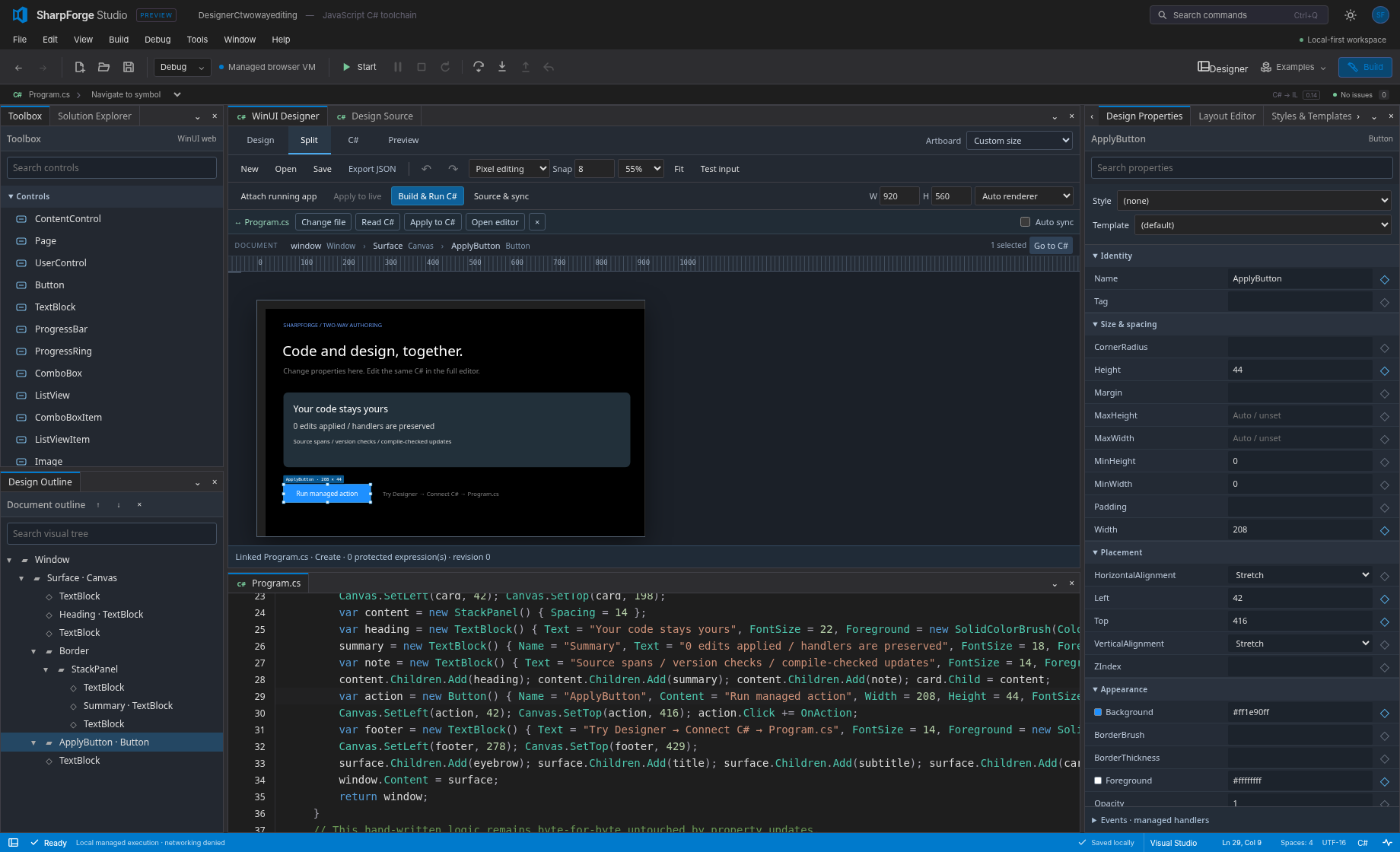1400x852 pixels.
Task: Click the navigate back arrow
Action: [x=18, y=68]
